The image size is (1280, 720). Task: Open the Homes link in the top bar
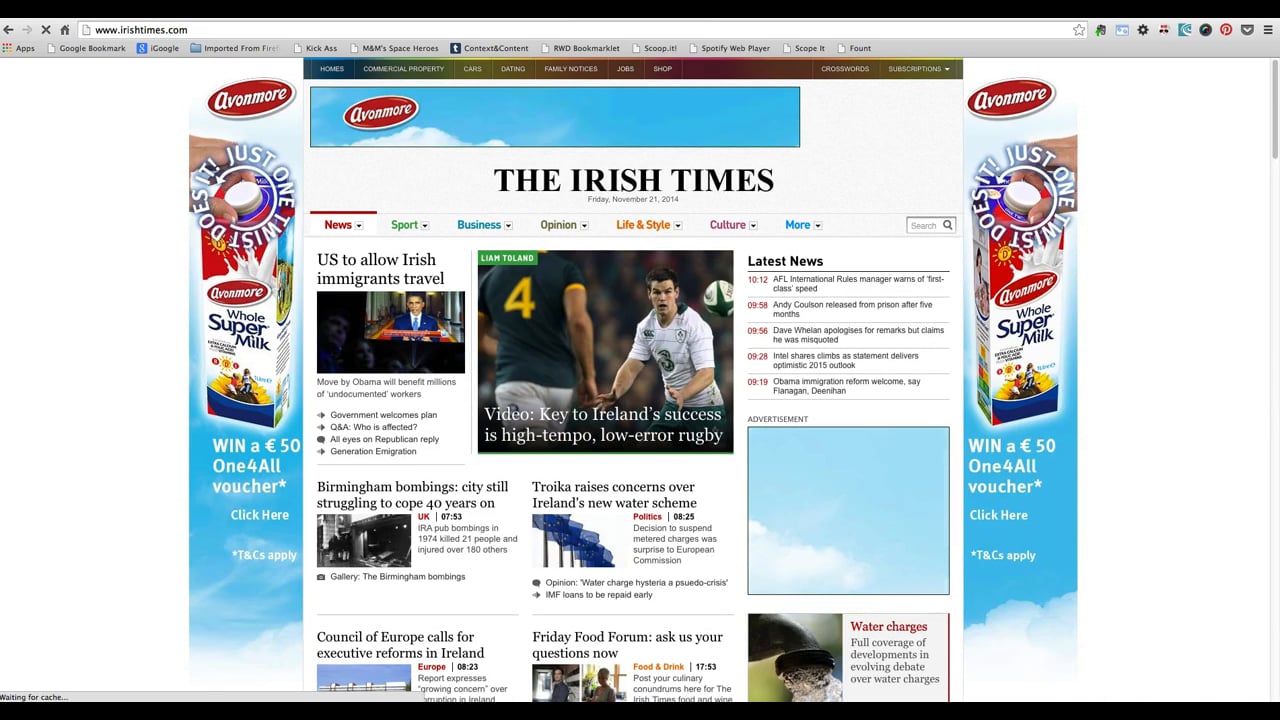(332, 69)
